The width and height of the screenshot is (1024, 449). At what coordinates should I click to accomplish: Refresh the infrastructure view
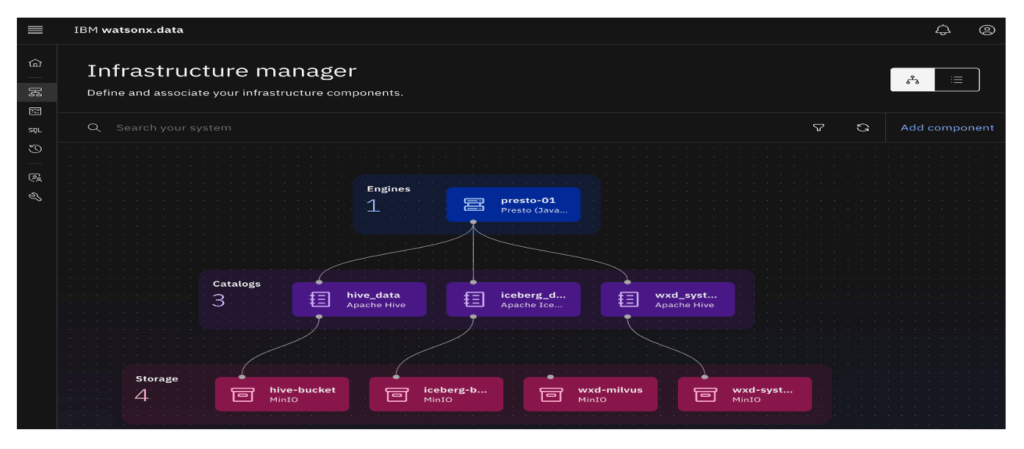click(863, 128)
